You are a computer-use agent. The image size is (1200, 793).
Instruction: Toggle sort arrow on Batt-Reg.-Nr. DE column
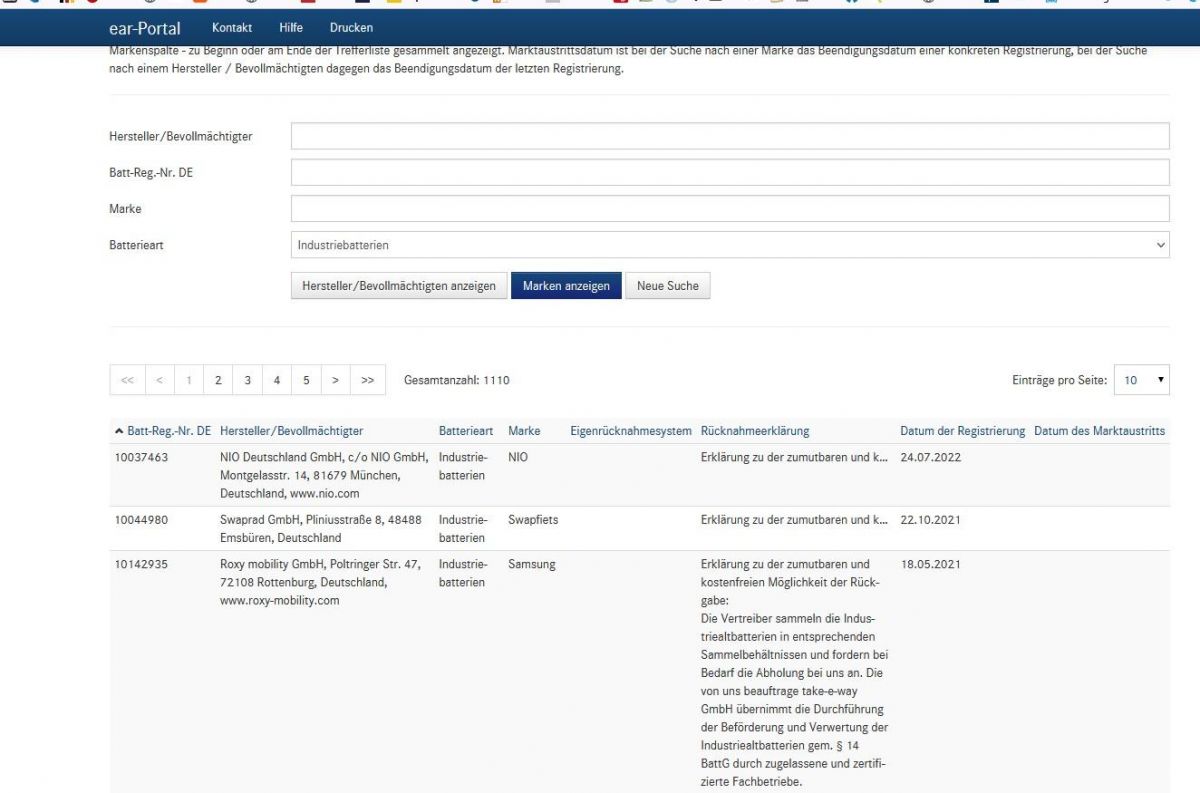pyautogui.click(x=120, y=431)
